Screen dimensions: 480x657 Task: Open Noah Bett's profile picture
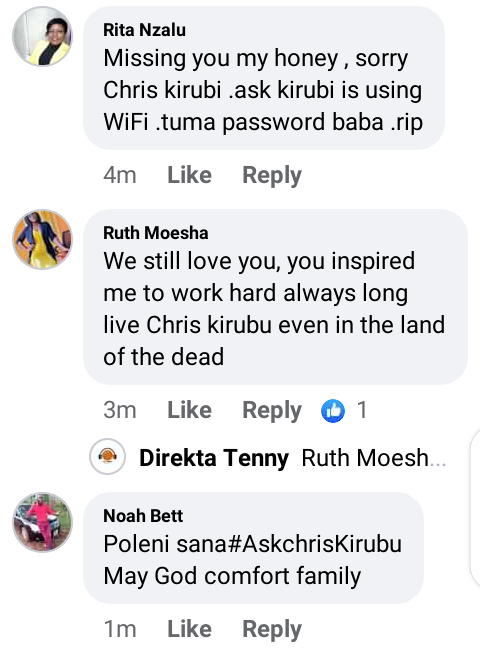click(x=42, y=522)
